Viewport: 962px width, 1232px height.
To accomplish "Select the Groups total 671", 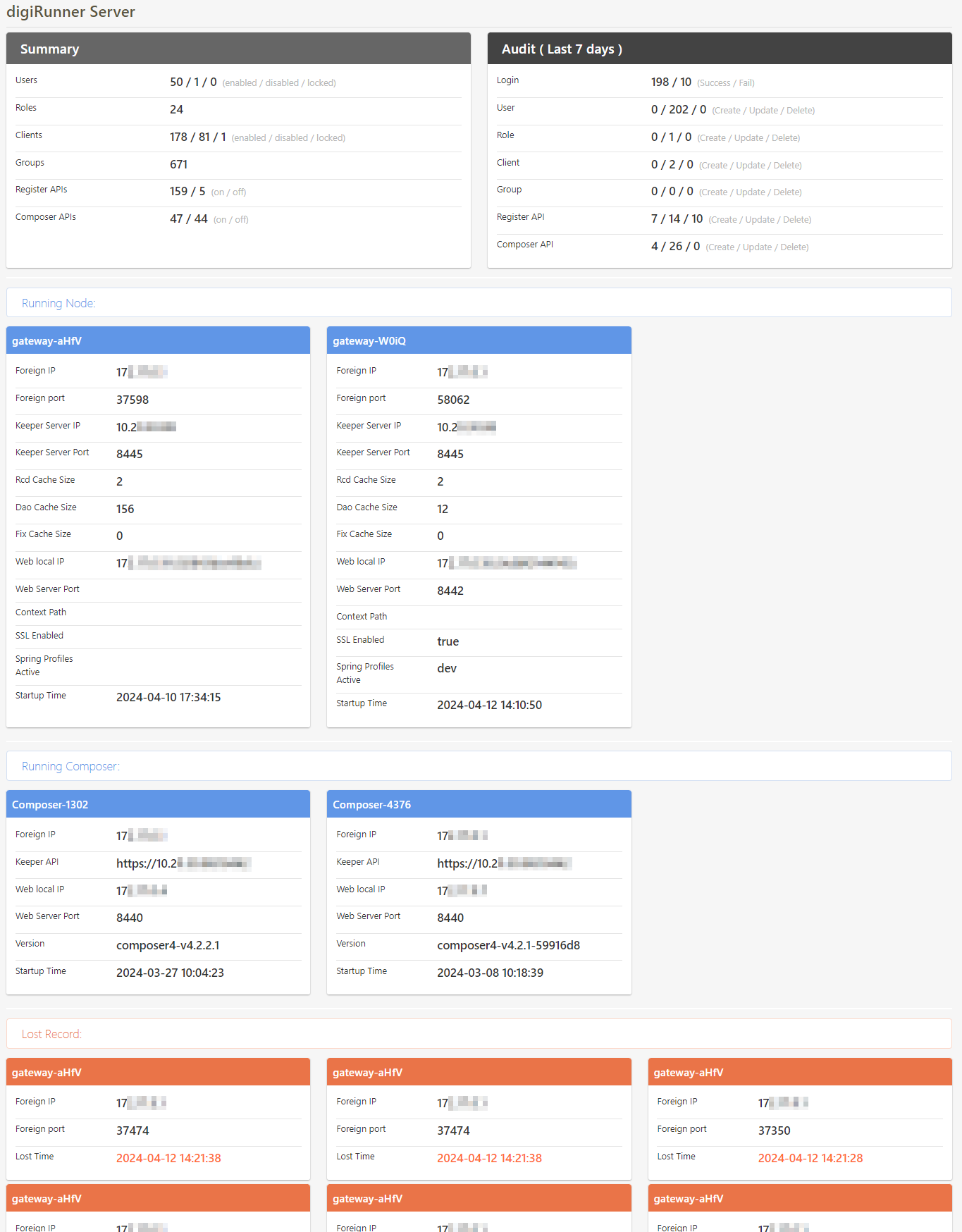I will click(x=178, y=164).
